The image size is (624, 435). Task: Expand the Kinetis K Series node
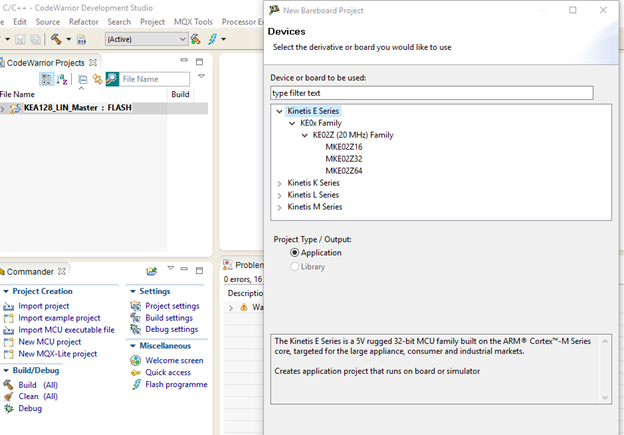[x=279, y=183]
